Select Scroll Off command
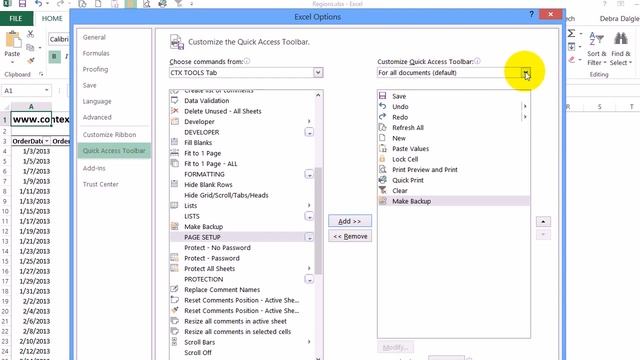The width and height of the screenshot is (640, 360). tap(242, 353)
